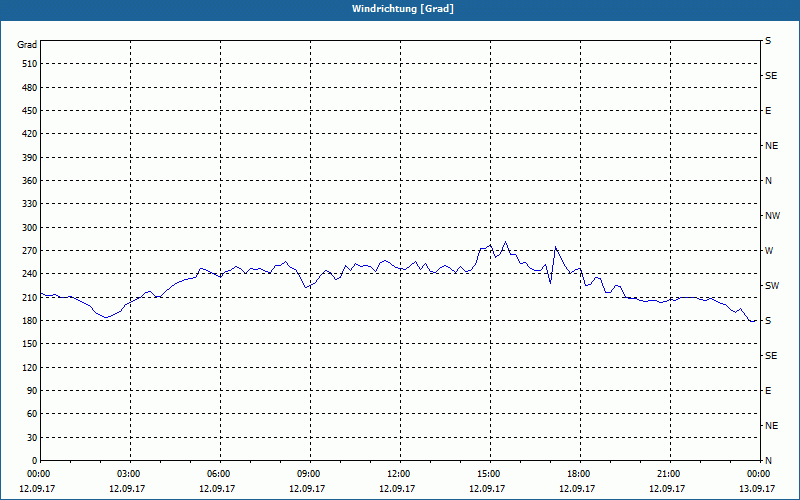Viewport: 800px width, 500px height.
Task: Click the 90 degree axis label
Action: (32, 391)
